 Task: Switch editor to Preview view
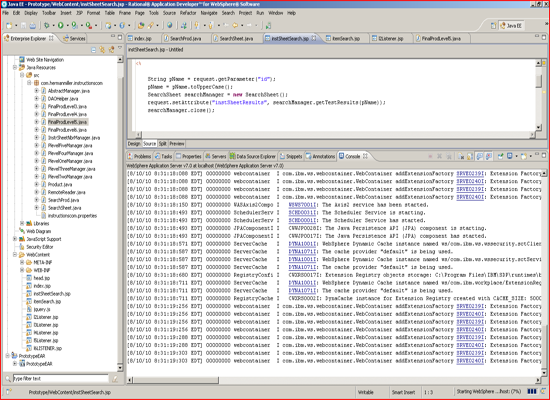click(x=177, y=144)
